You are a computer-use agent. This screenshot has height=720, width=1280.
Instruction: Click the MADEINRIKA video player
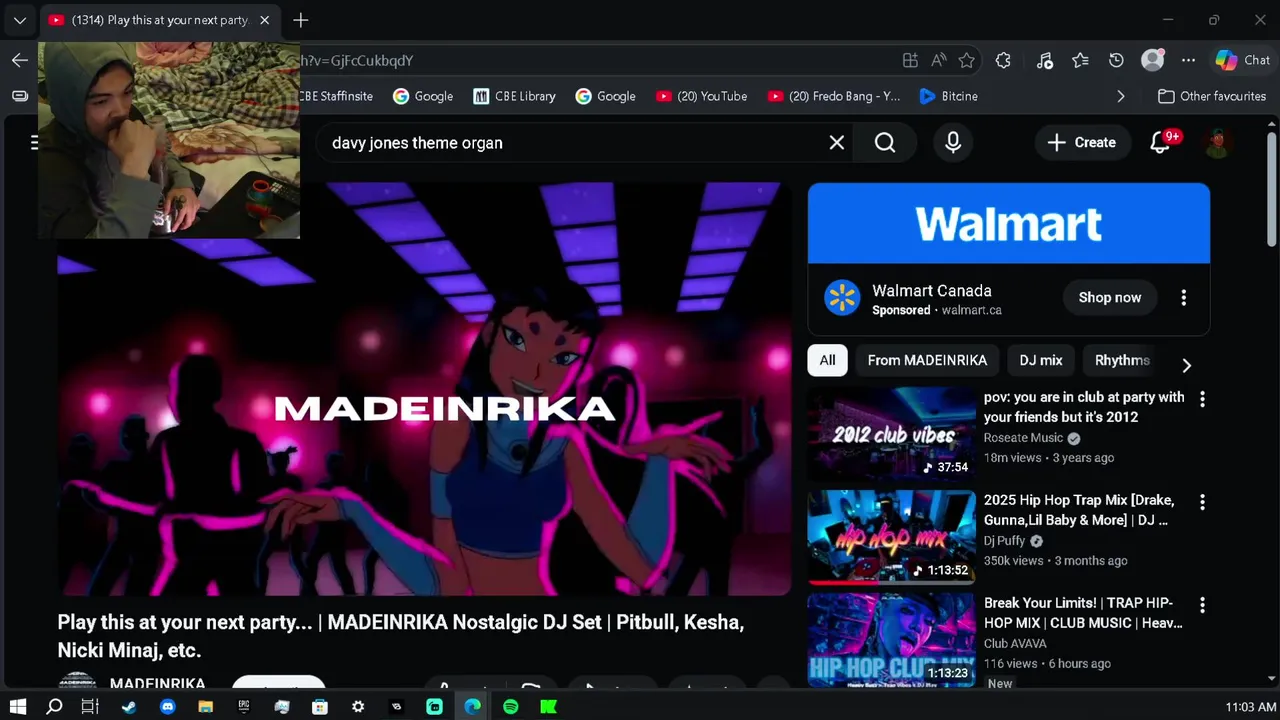[x=424, y=389]
